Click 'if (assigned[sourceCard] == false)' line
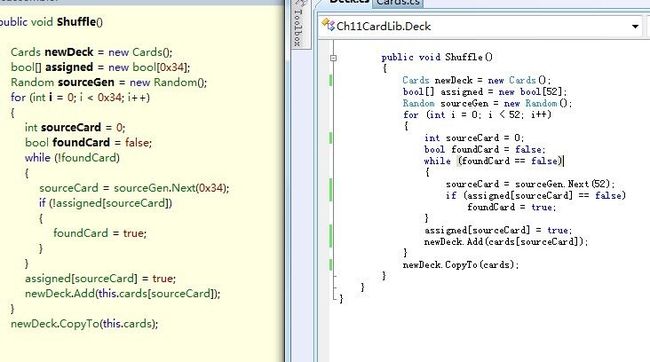 [x=536, y=195]
